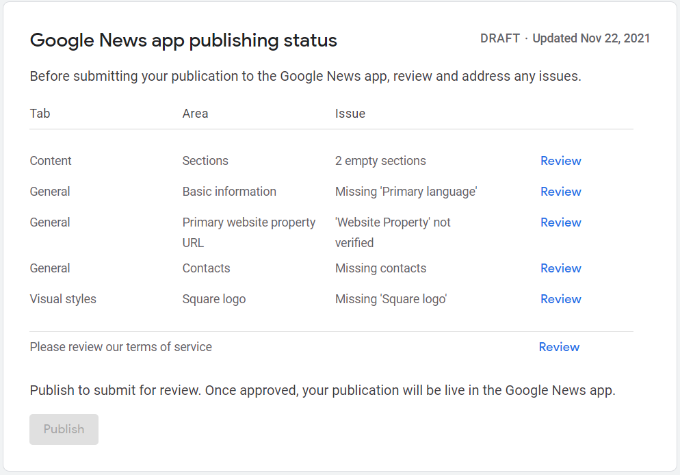Click the Issue column header
Screen dimensions: 680x475
[350, 114]
